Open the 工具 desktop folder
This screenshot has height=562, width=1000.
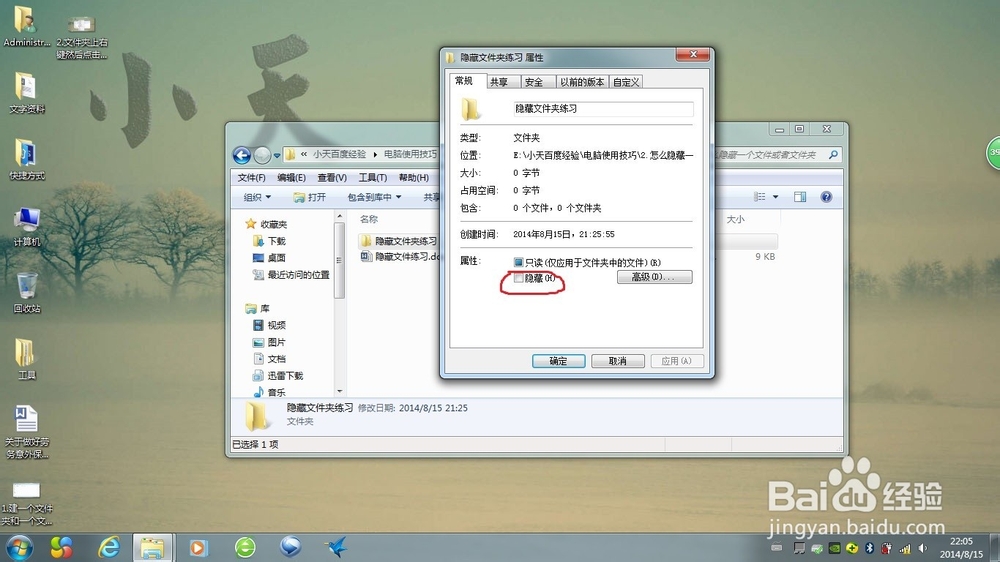(x=26, y=359)
